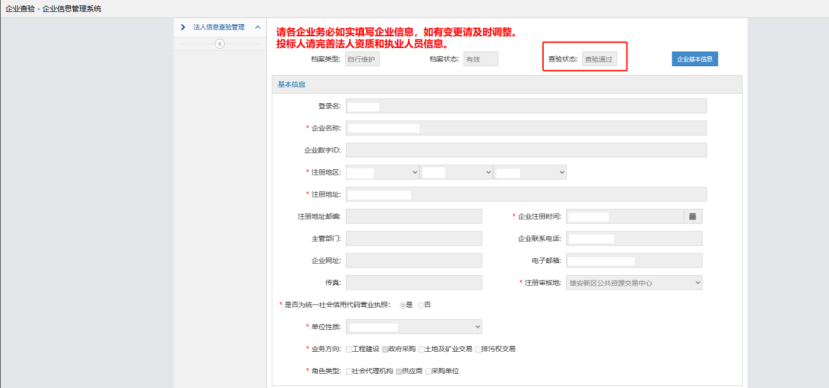Tick the 土地及矿业交易 checkbox

click(x=421, y=349)
